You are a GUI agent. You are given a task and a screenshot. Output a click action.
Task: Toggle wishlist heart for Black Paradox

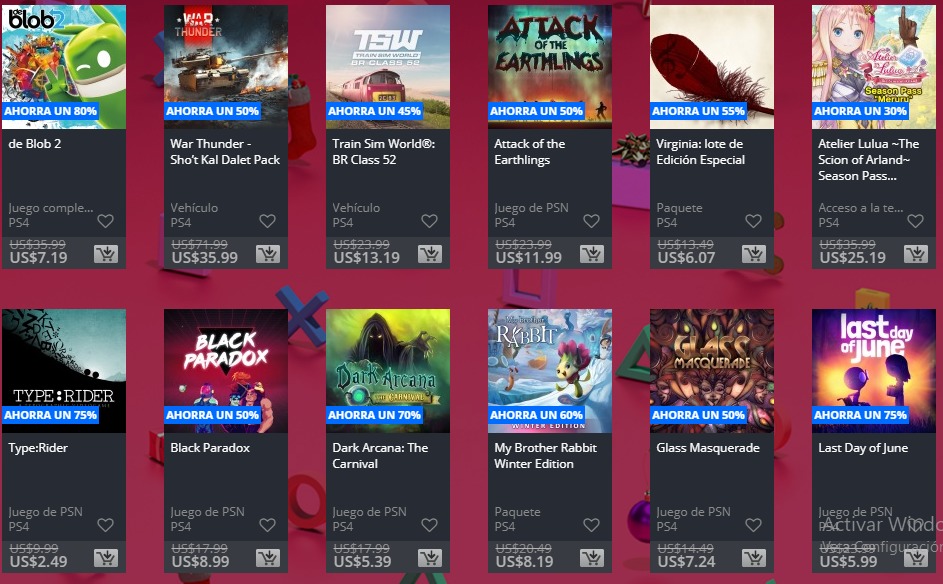[x=268, y=525]
